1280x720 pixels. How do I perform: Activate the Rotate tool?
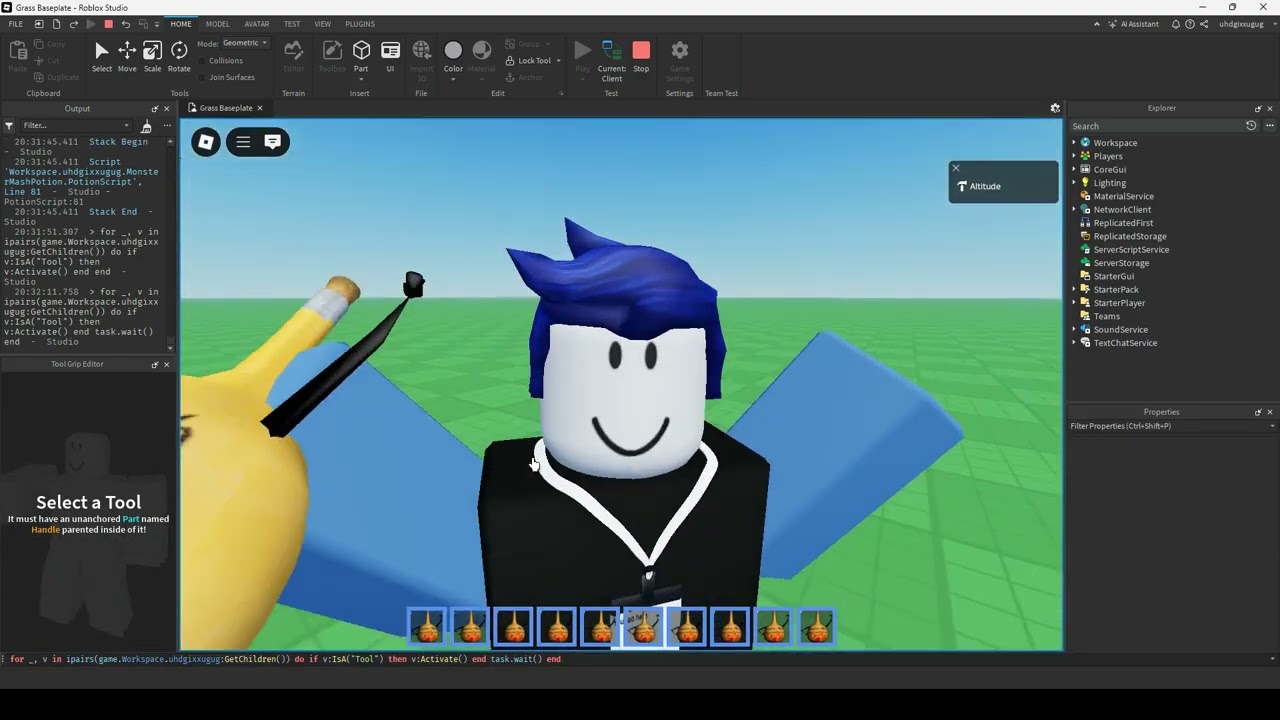pos(179,56)
